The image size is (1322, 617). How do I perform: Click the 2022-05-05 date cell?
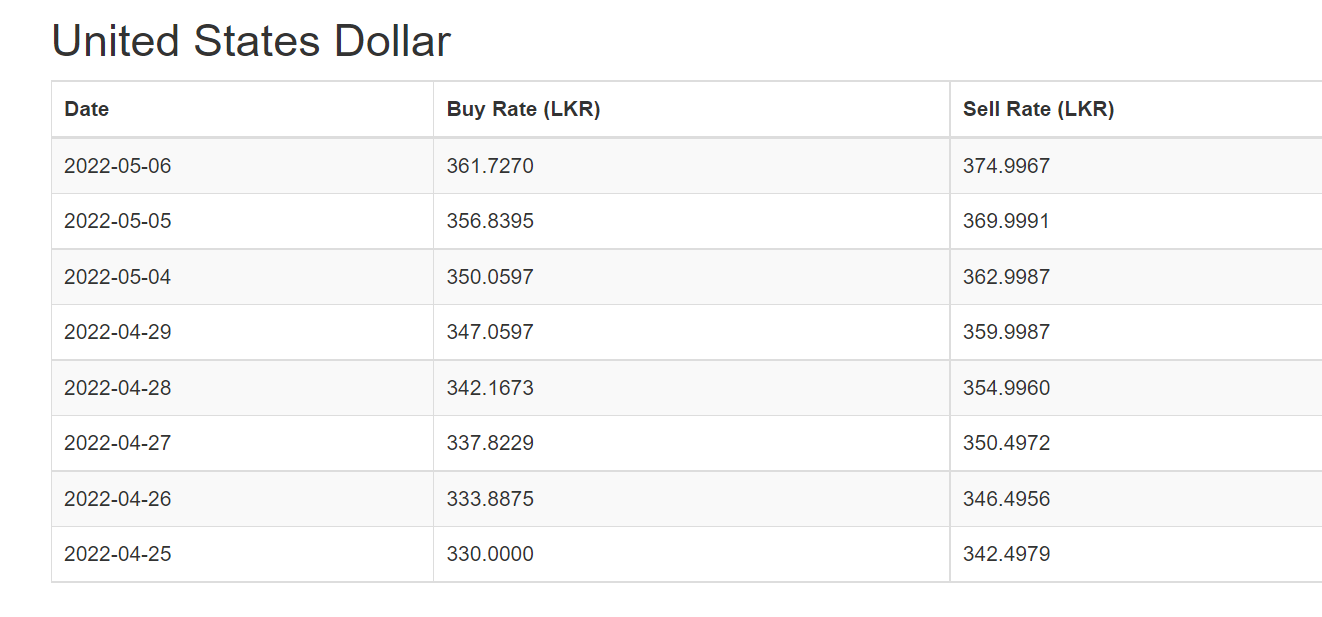[x=242, y=221]
